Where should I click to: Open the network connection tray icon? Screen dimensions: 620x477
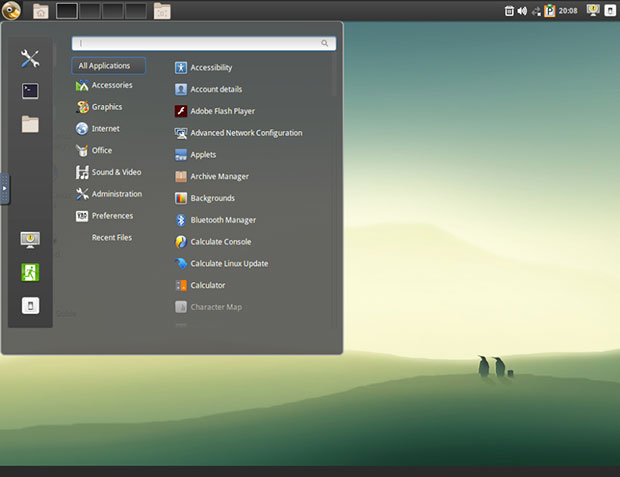[536, 11]
